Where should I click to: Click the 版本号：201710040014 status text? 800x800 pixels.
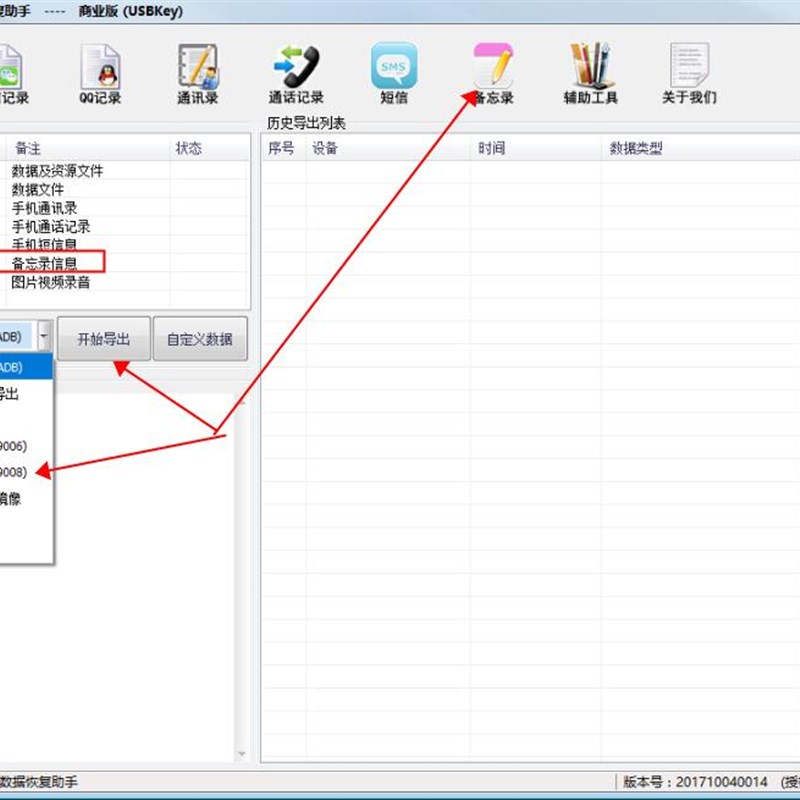[695, 782]
